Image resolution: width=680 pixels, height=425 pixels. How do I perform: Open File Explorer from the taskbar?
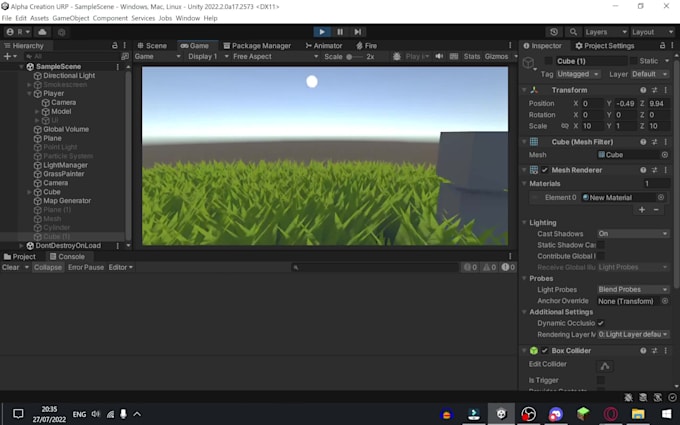(x=638, y=414)
